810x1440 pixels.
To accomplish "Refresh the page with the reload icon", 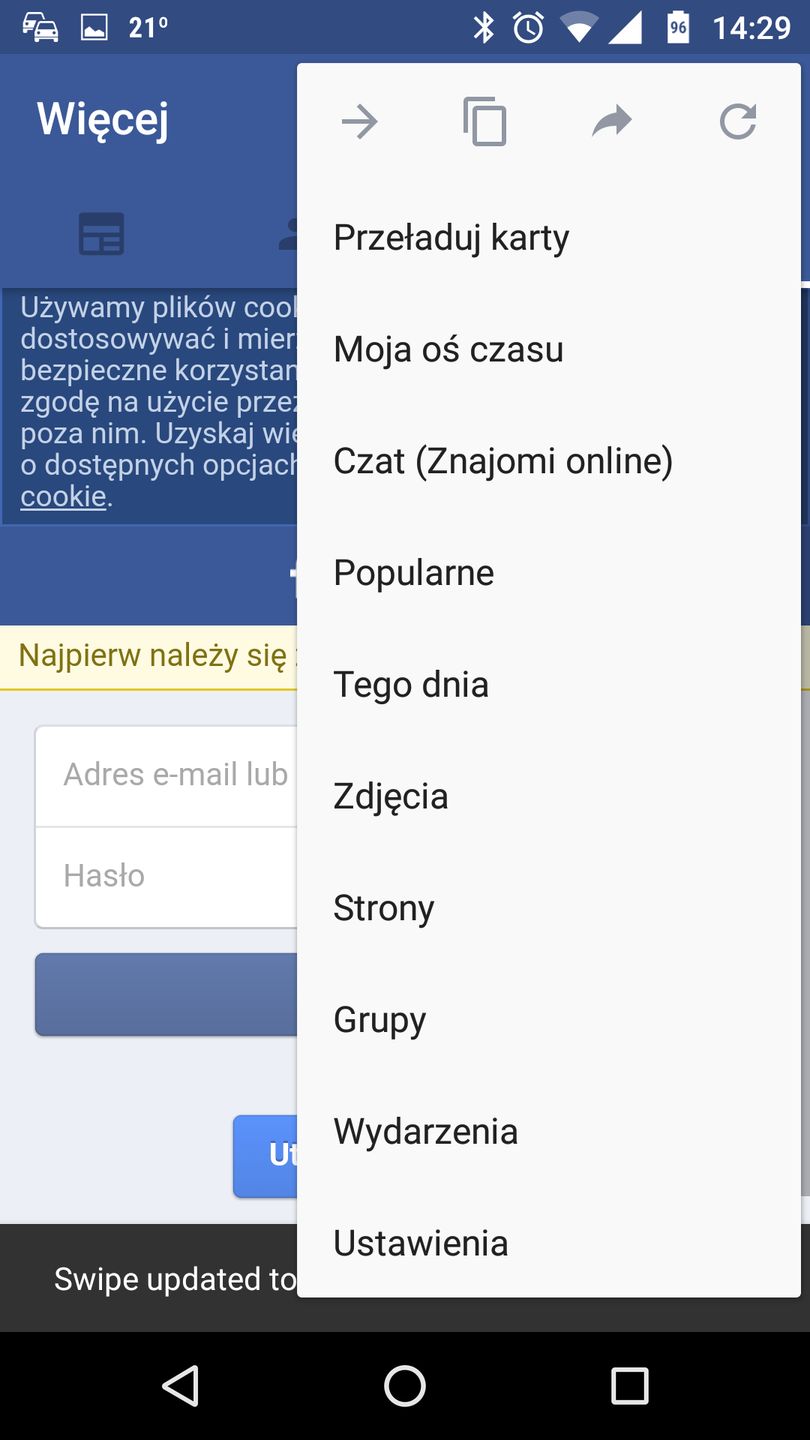I will (737, 121).
